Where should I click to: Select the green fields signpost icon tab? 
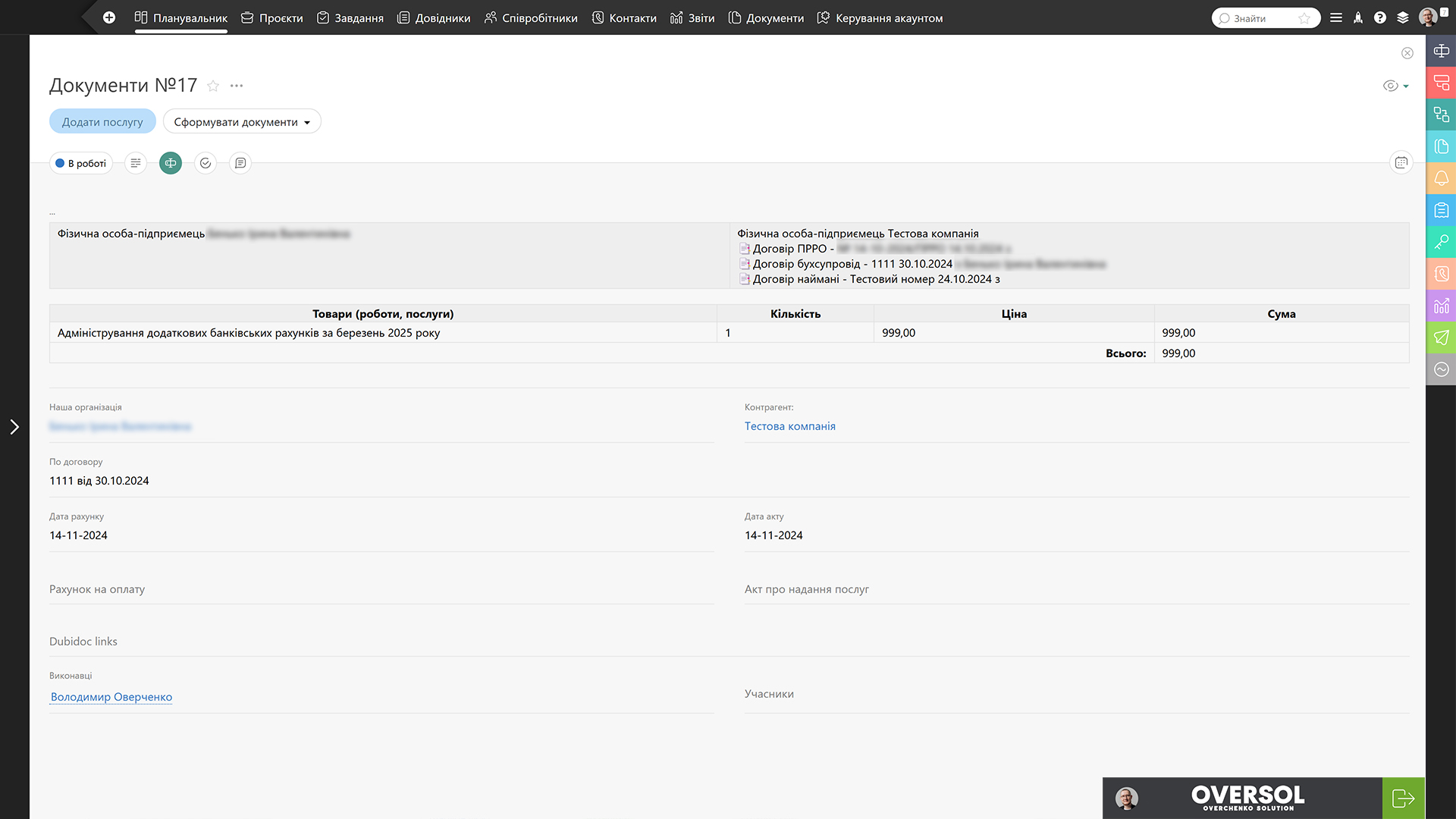tap(171, 163)
